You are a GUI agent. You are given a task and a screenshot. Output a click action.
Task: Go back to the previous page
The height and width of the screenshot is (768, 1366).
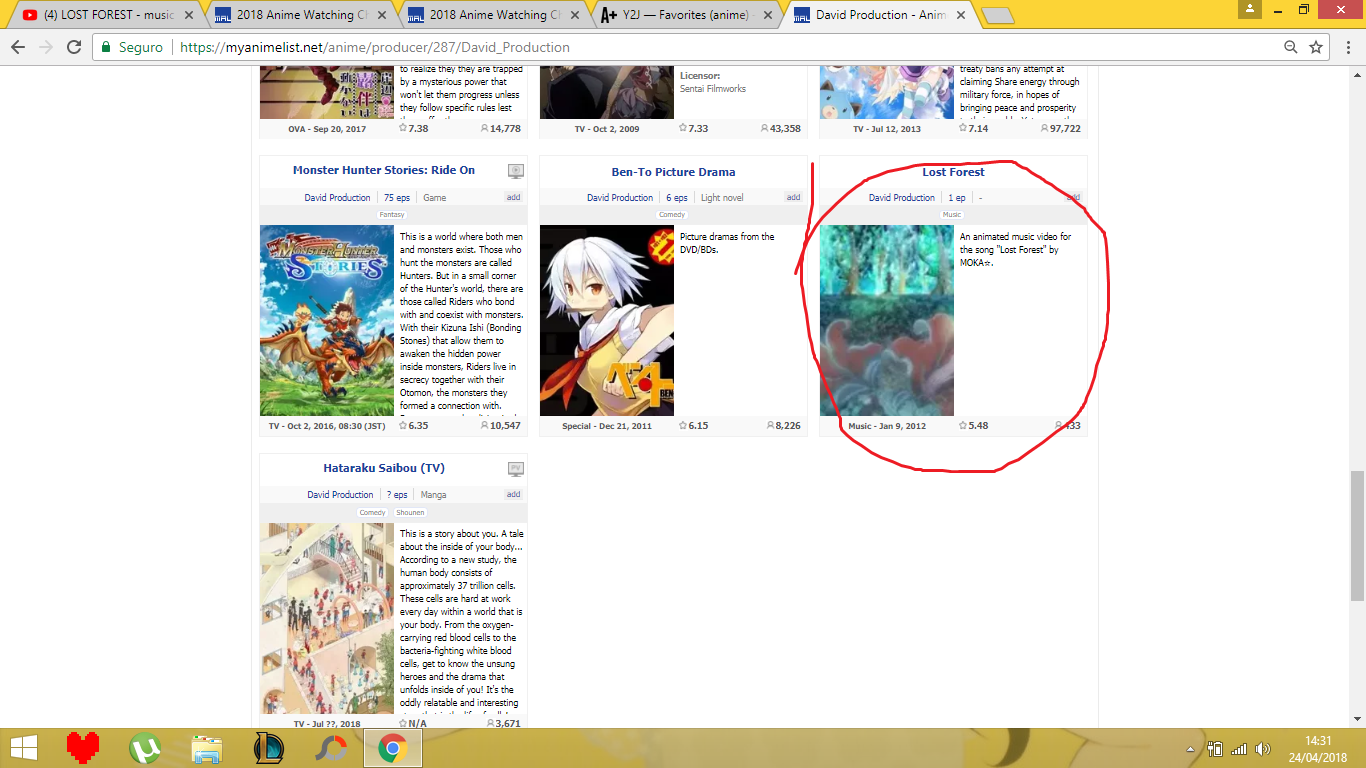click(x=18, y=47)
